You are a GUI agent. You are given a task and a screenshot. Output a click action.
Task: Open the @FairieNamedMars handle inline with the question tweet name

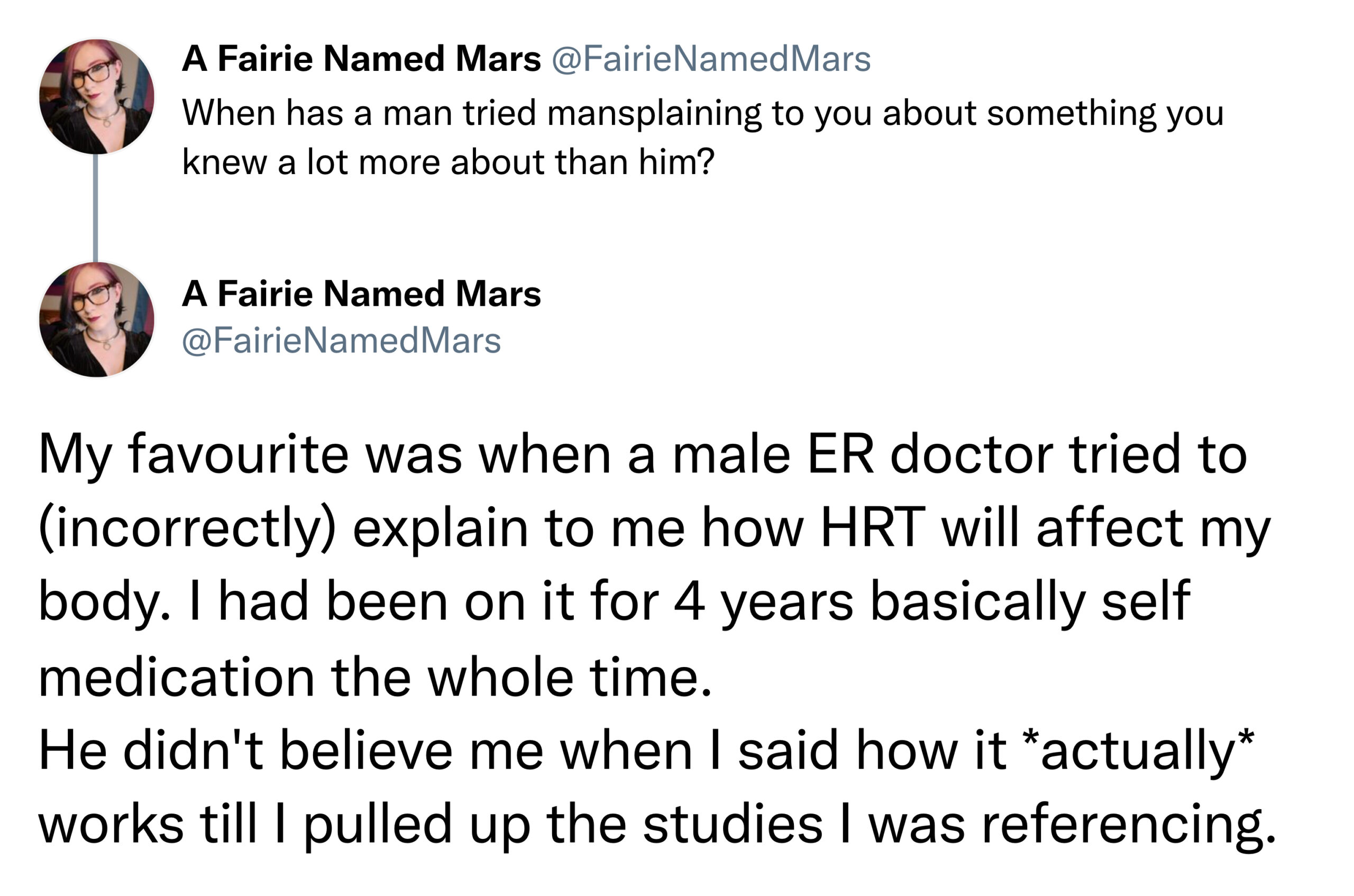click(x=711, y=59)
